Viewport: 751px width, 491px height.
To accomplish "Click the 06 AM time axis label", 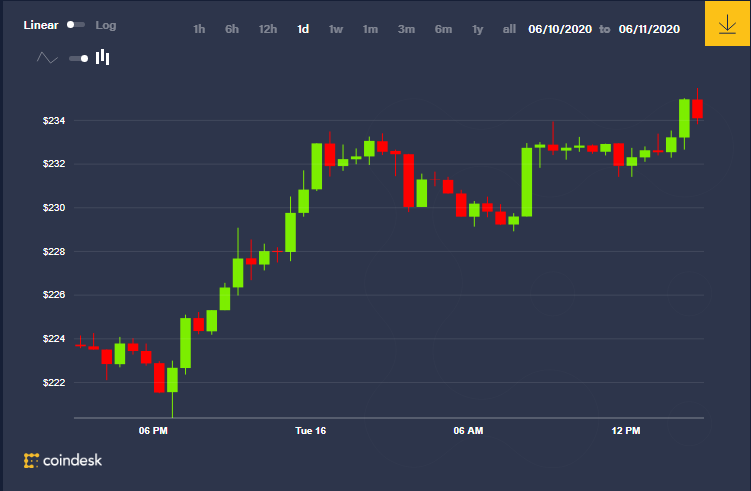I will click(x=468, y=431).
